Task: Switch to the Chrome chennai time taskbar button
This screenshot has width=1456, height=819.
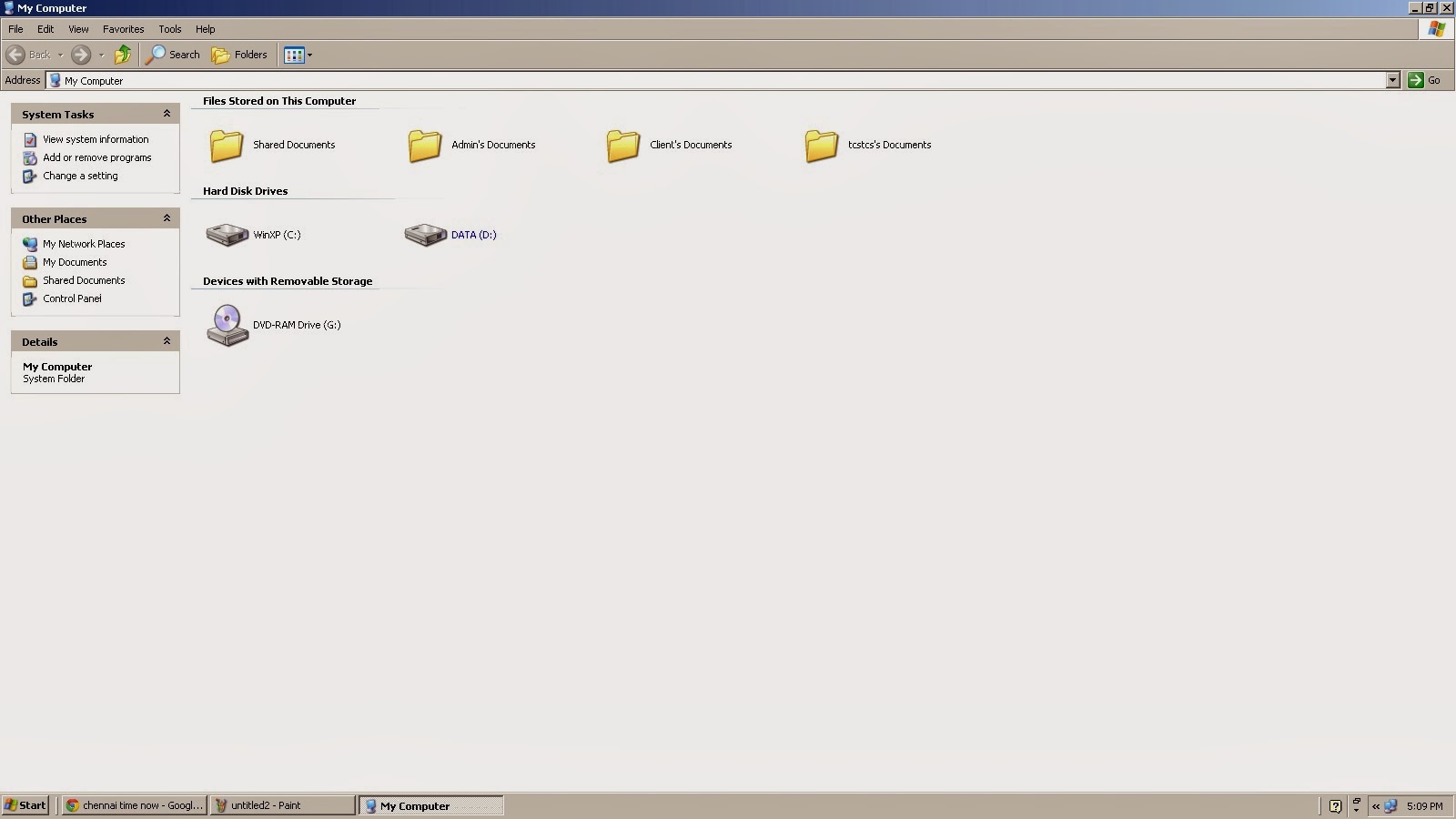Action: 135,805
